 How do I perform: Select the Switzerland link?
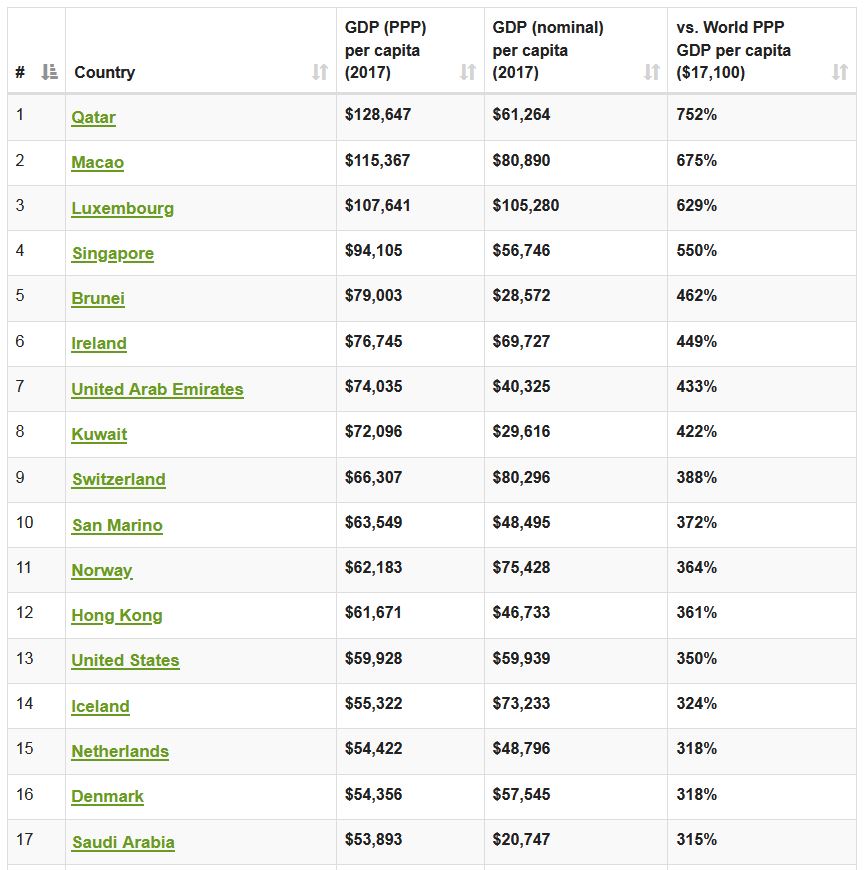pos(118,479)
